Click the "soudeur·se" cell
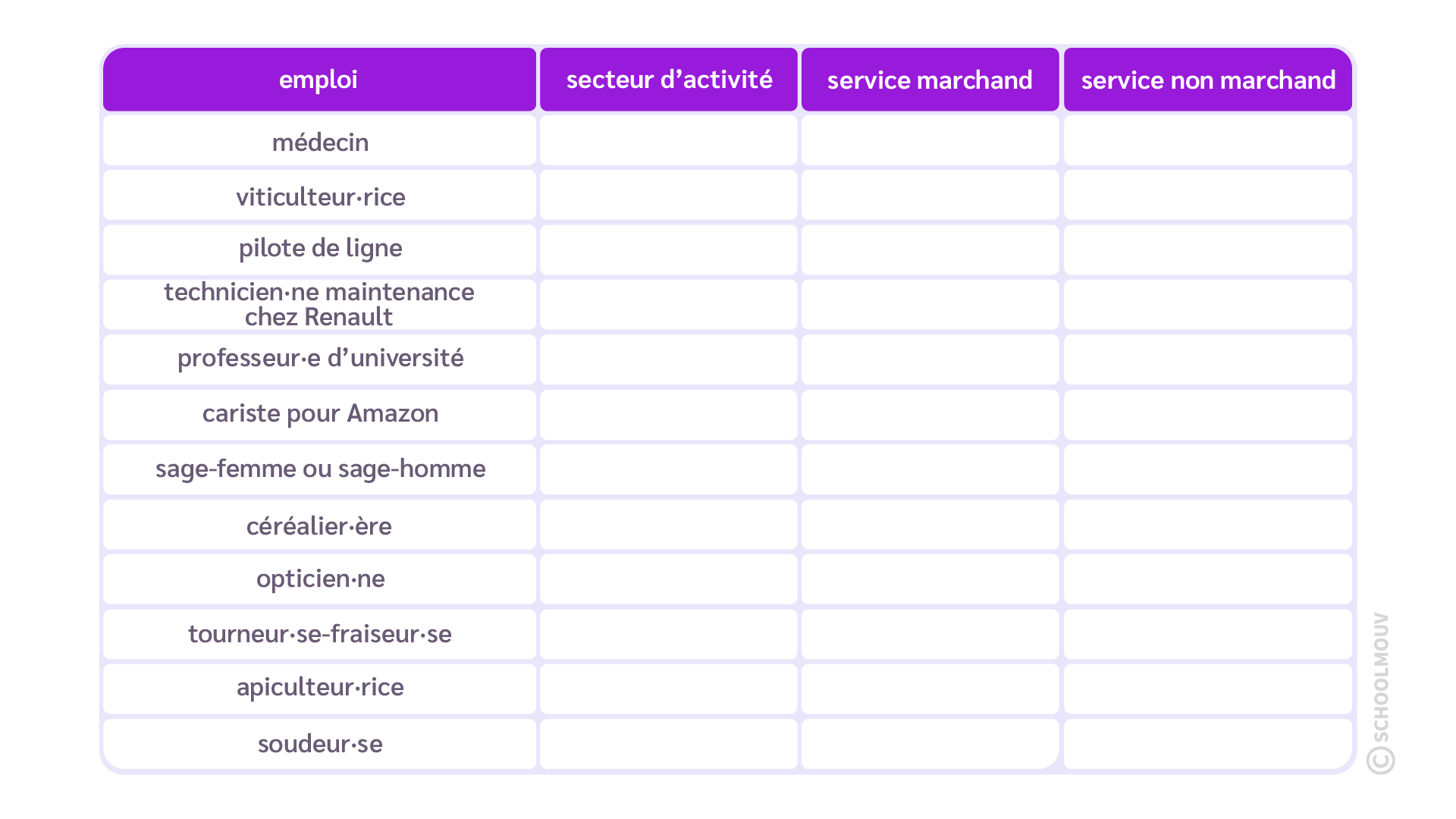 click(320, 744)
